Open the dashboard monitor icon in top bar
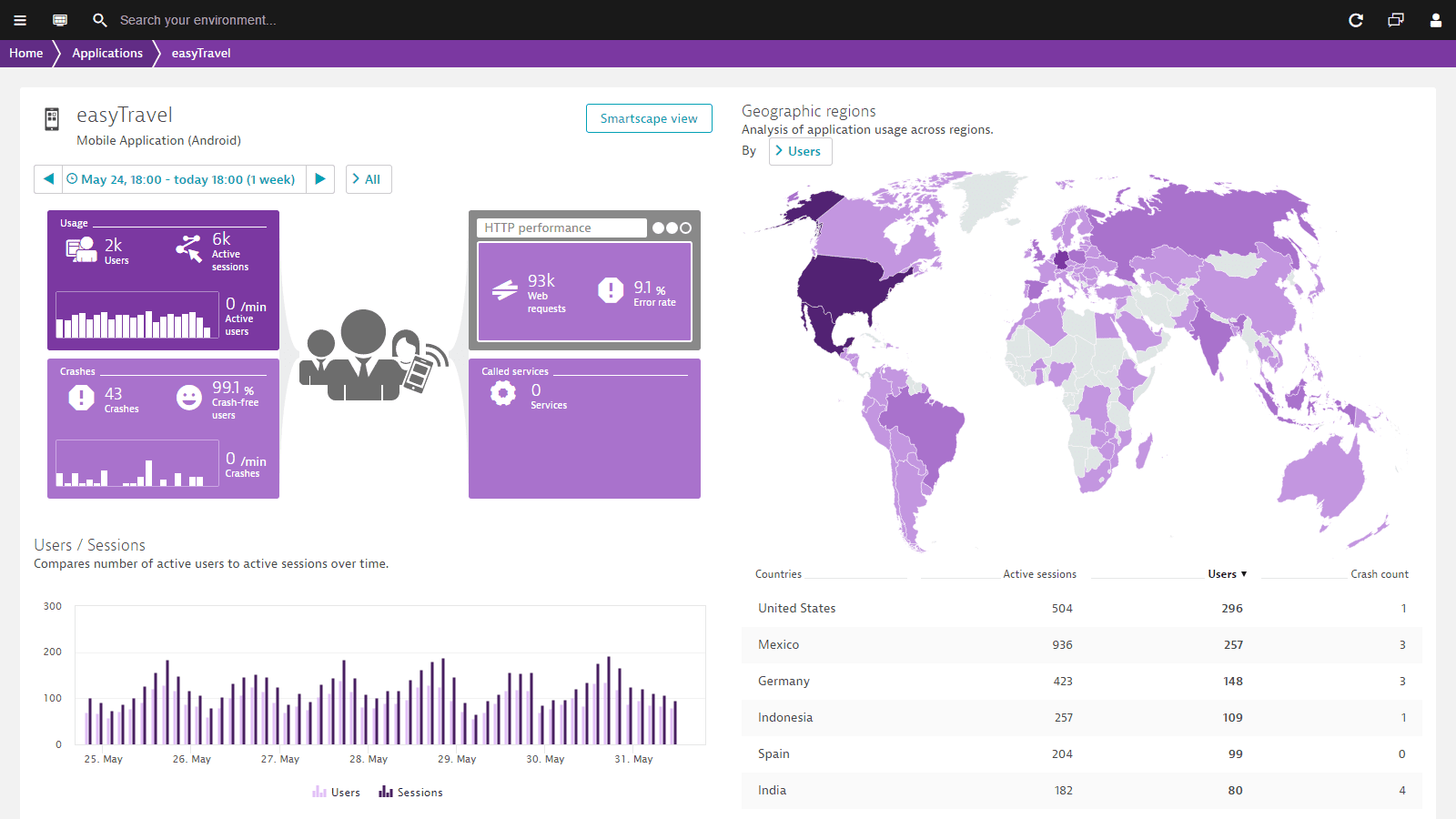Viewport: 1456px width, 819px height. [60, 20]
